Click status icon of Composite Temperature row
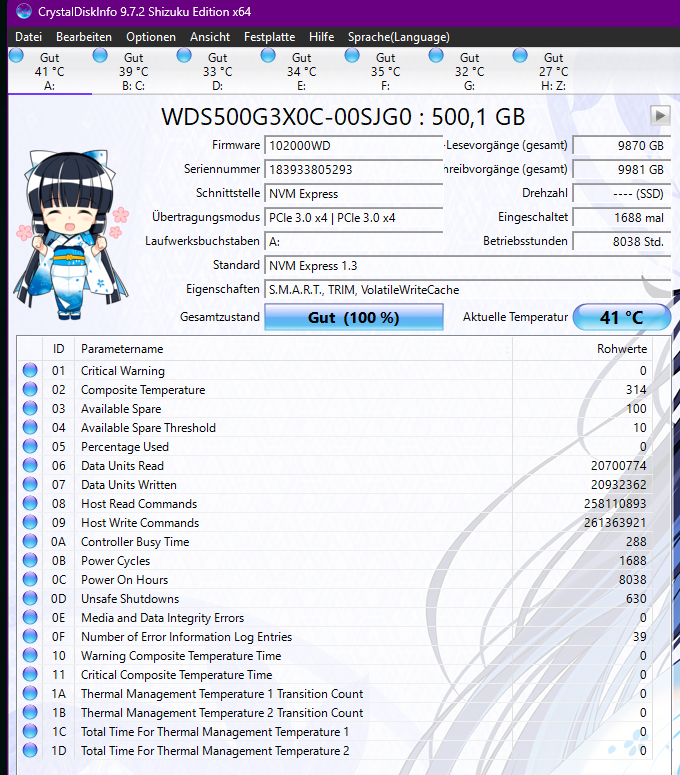 (x=30, y=389)
